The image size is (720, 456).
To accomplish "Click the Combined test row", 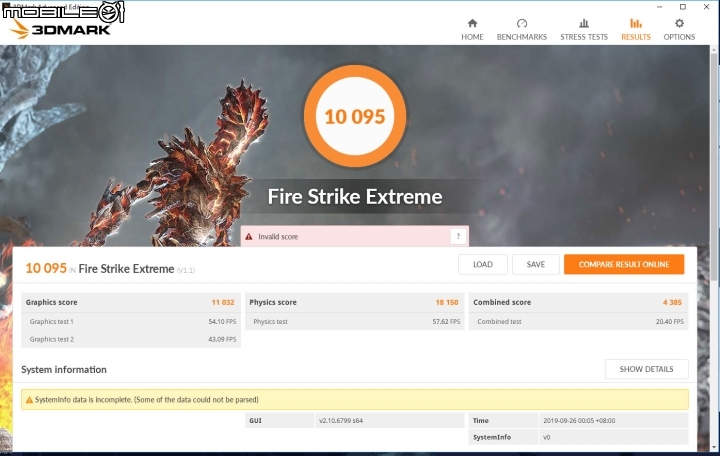I will coord(579,321).
